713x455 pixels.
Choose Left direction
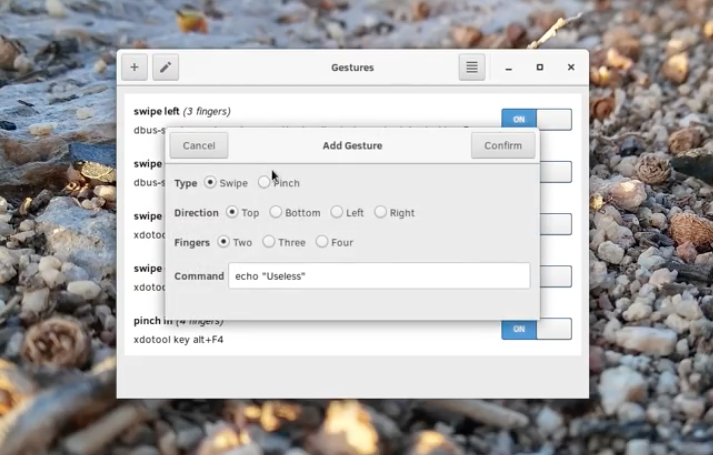pyautogui.click(x=337, y=212)
